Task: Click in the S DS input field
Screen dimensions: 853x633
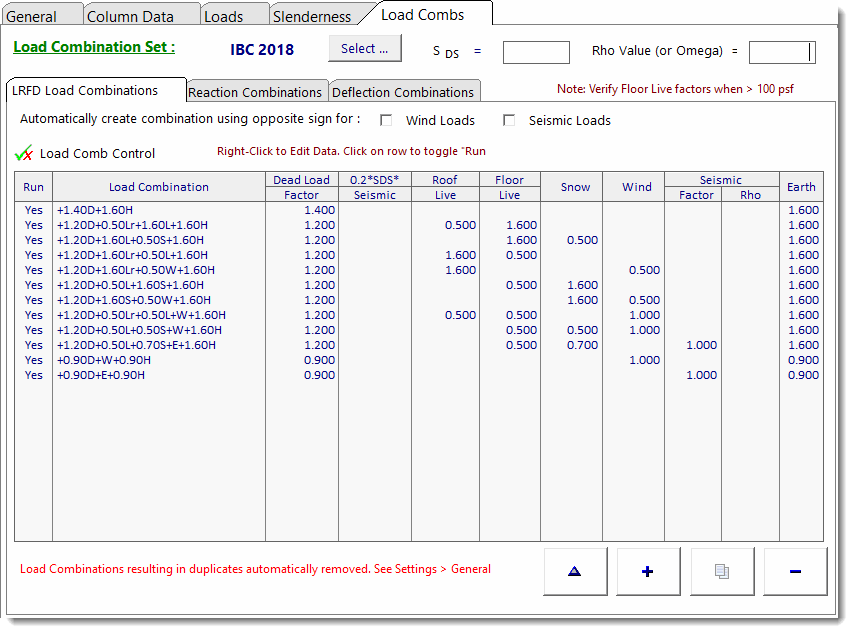Action: [x=535, y=52]
